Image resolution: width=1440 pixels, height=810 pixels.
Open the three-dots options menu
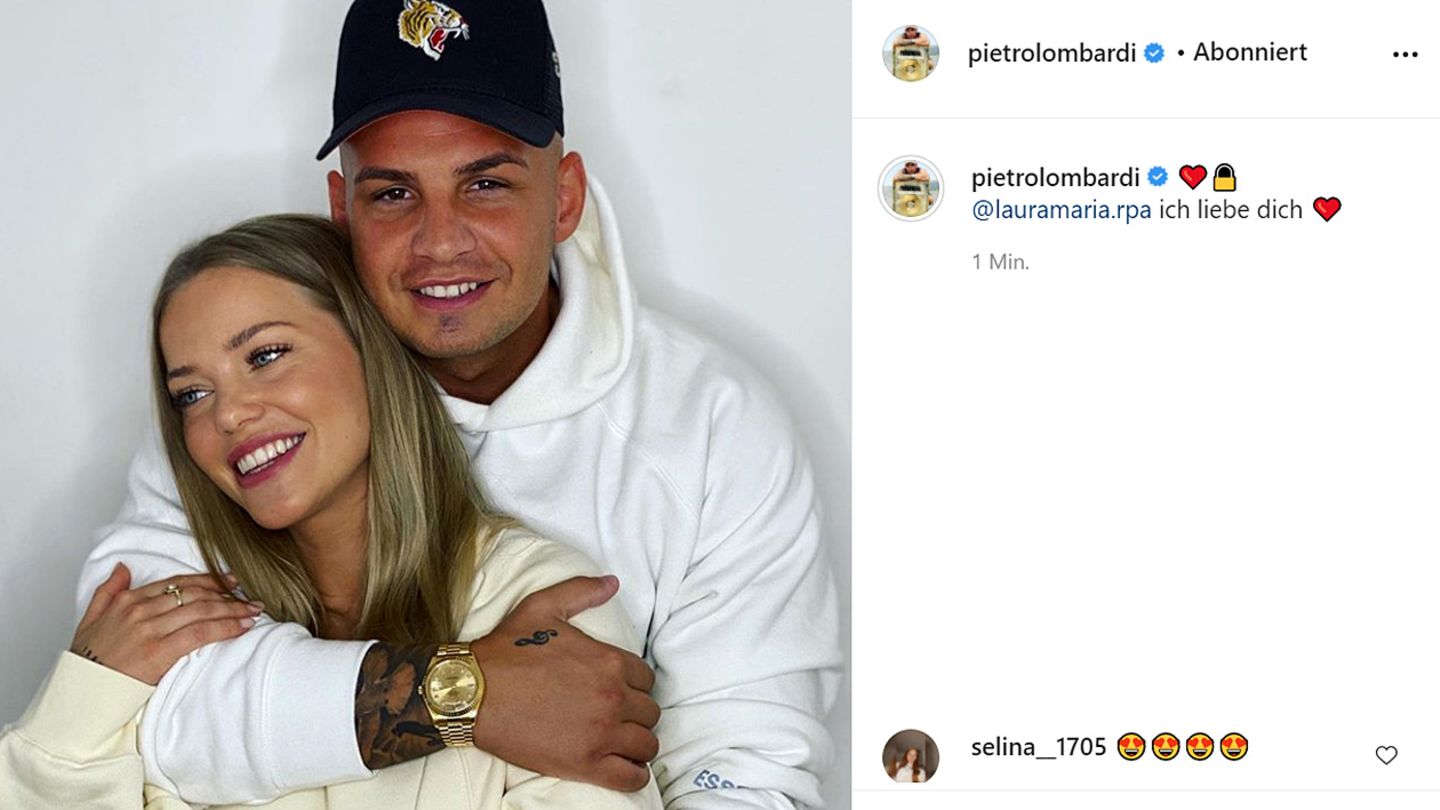(x=1405, y=55)
